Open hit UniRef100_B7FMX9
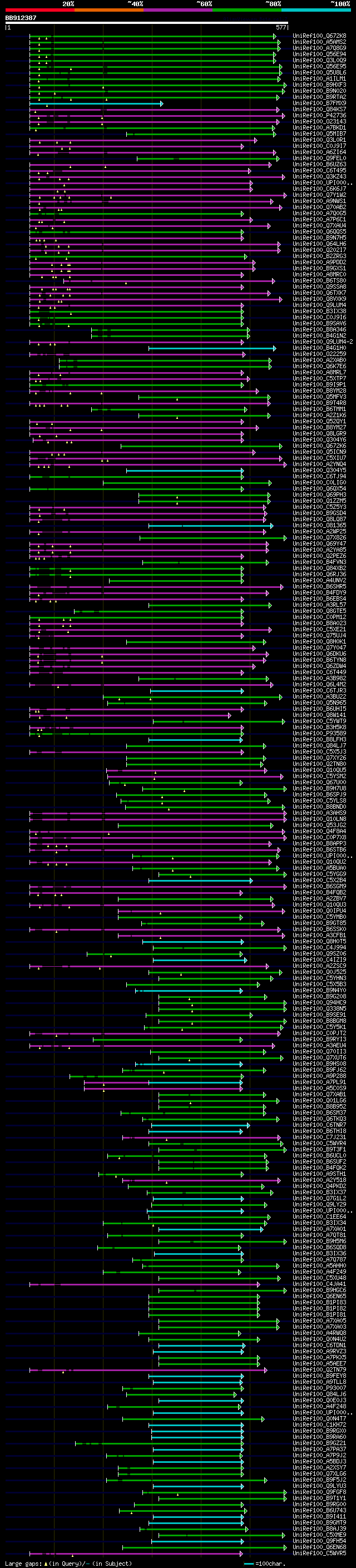The width and height of the screenshot is (356, 1568). pyautogui.click(x=319, y=103)
